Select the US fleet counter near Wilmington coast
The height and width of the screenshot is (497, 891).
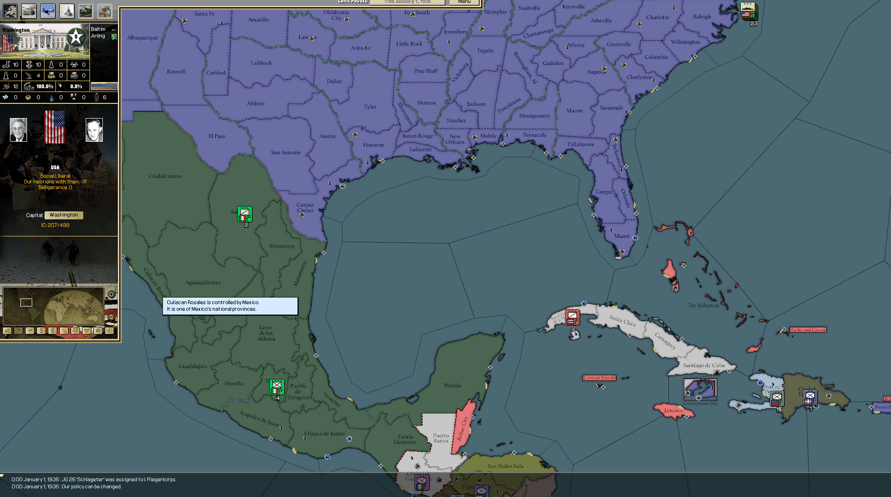tap(748, 11)
